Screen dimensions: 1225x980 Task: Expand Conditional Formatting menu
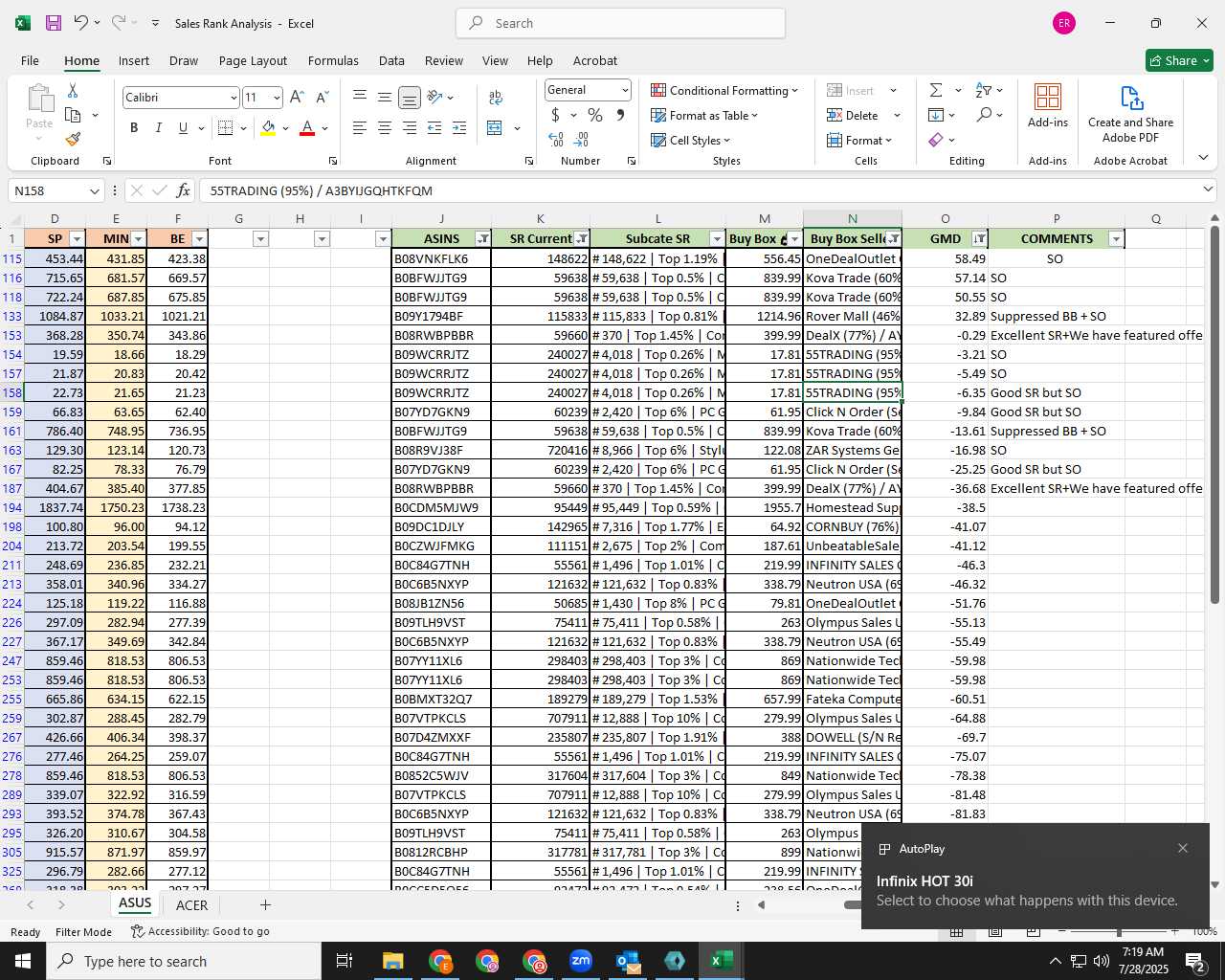pos(724,90)
